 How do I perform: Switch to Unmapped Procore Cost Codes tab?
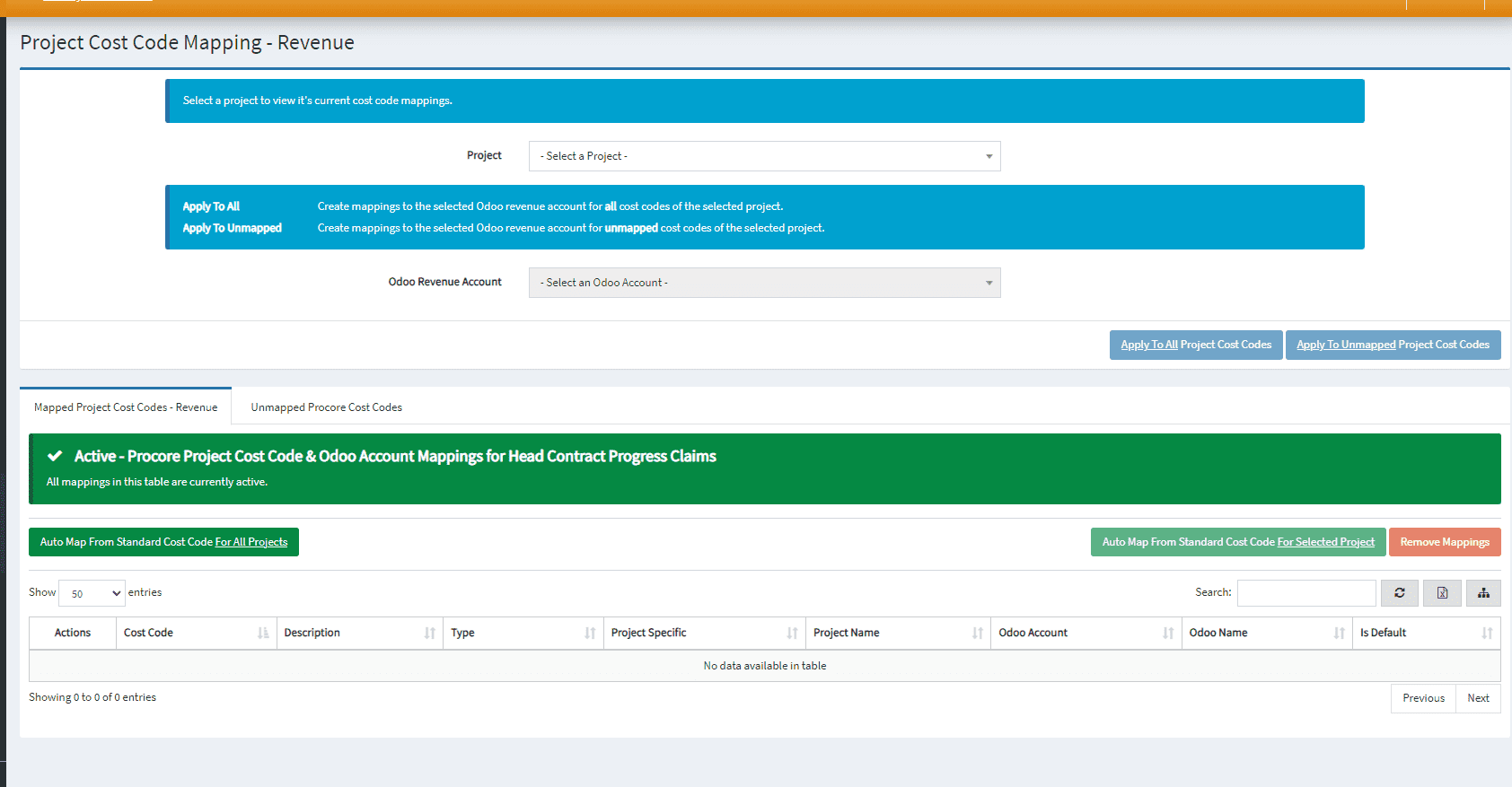pos(326,407)
